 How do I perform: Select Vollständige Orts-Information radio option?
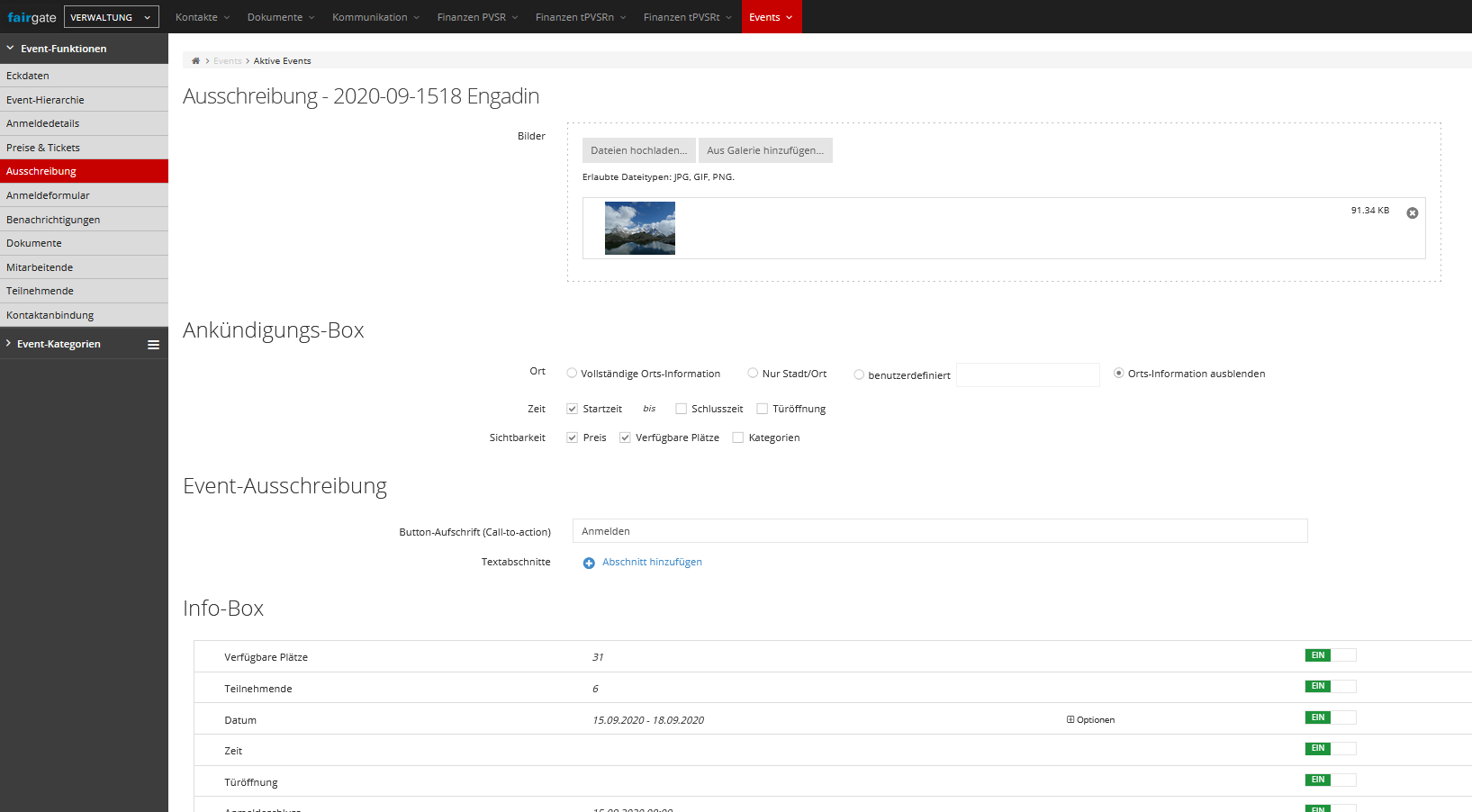pyautogui.click(x=572, y=374)
